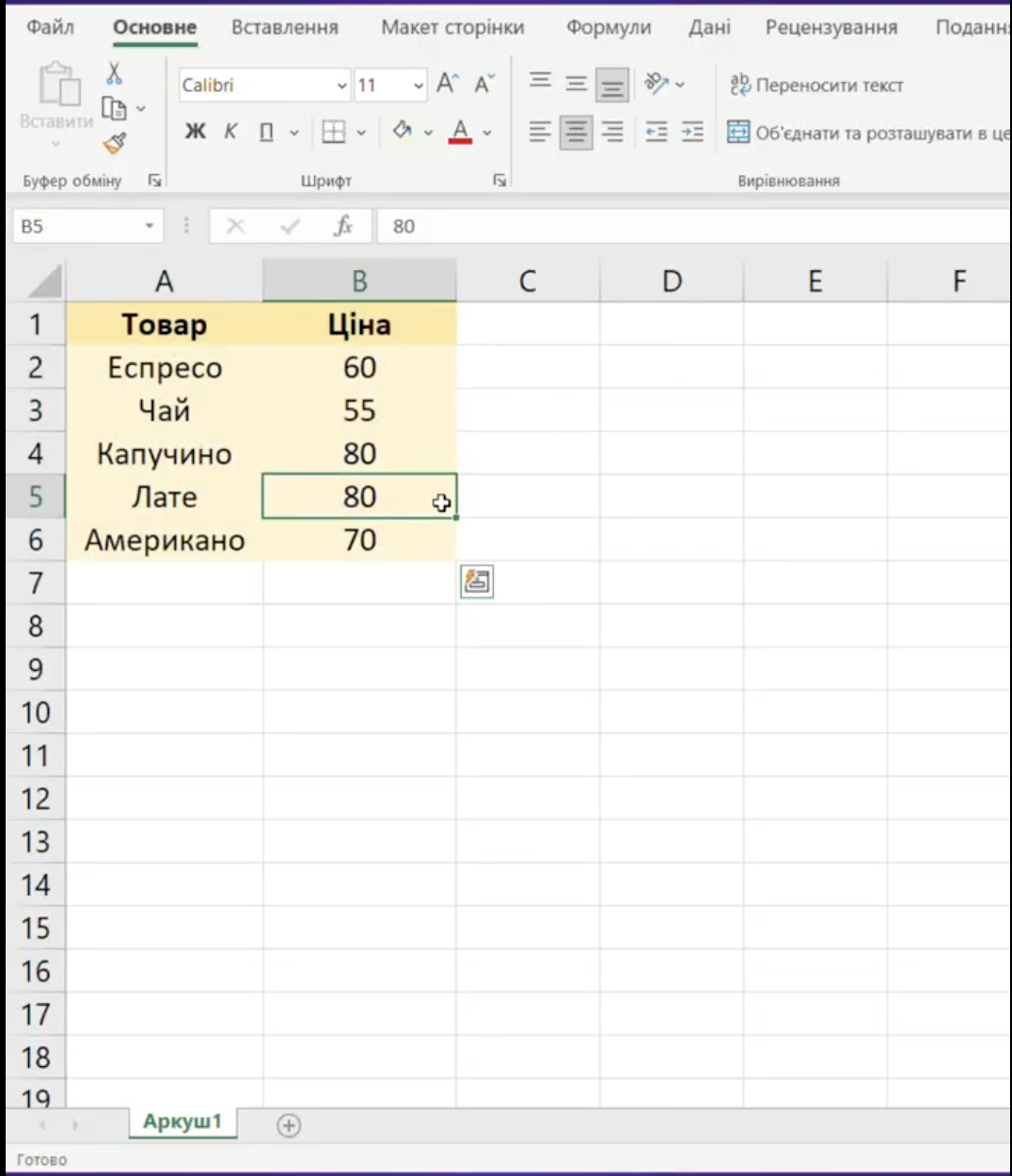Viewport: 1012px width, 1176px height.
Task: Click the Quick Analysis icon below the table
Action: tap(476, 580)
